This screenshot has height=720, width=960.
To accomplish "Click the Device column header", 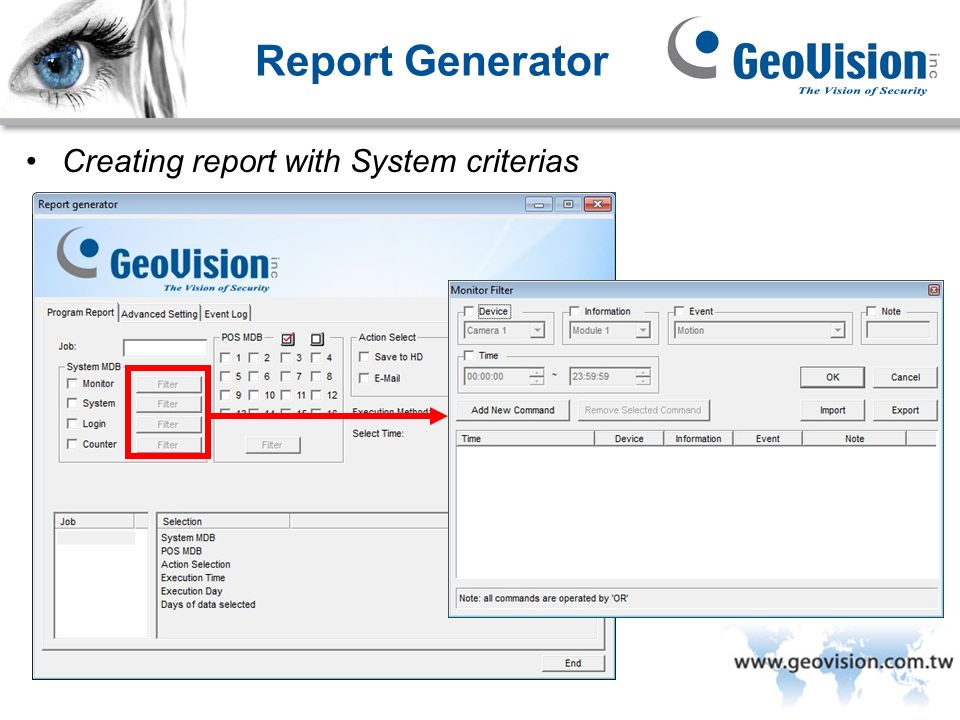I will 629,438.
